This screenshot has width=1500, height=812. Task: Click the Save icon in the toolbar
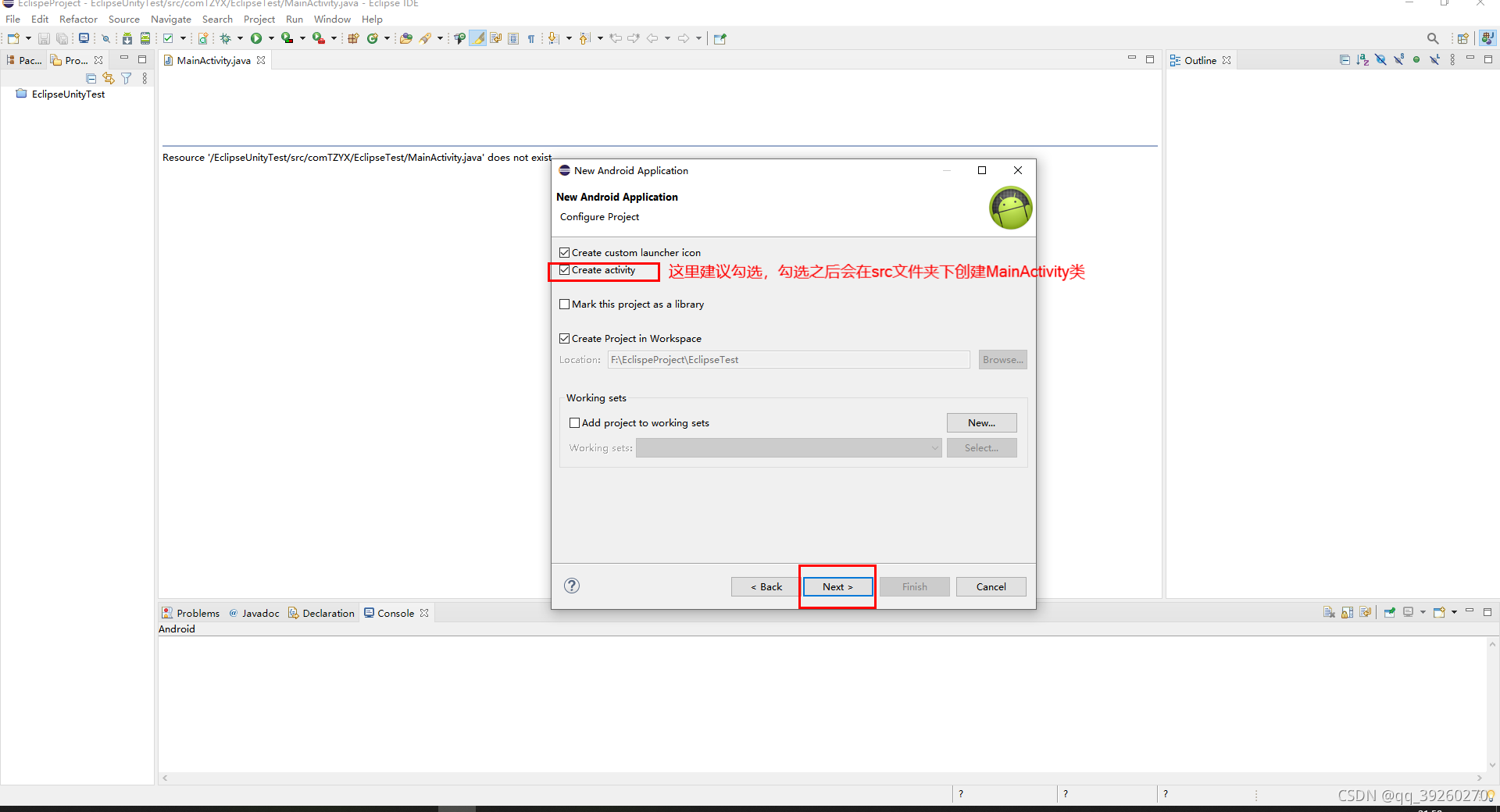coord(44,38)
